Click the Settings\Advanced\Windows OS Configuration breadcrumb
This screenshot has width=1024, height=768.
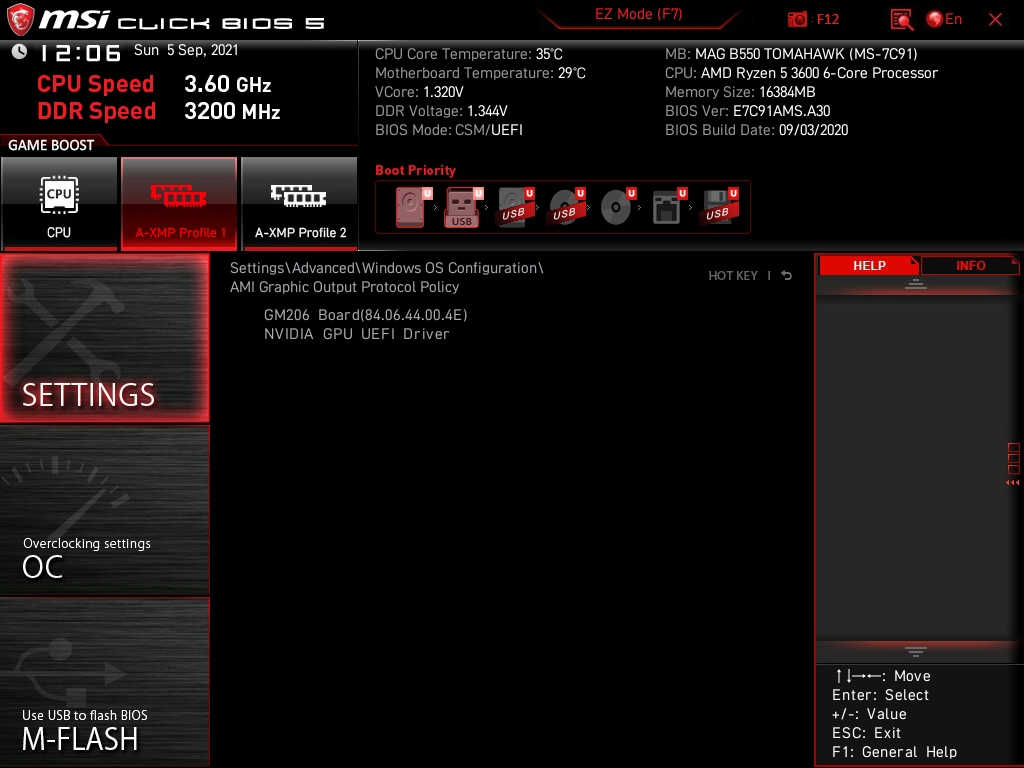pyautogui.click(x=387, y=268)
